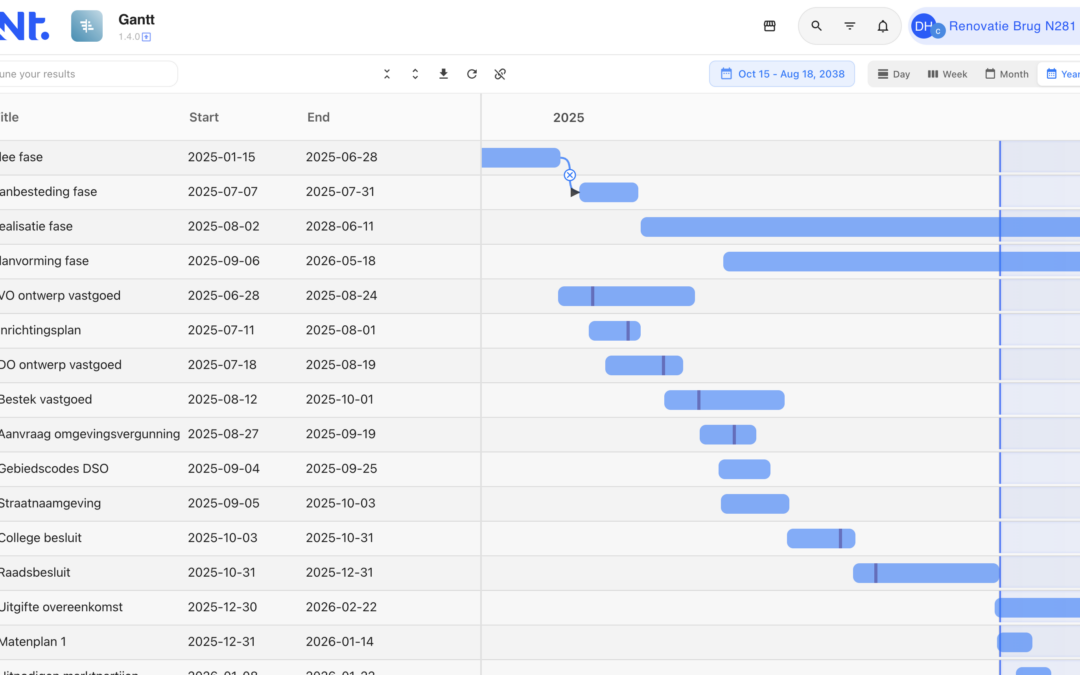Viewport: 1080px width, 675px height.
Task: Select the Inrichtingsplan timeline bar
Action: pos(614,331)
